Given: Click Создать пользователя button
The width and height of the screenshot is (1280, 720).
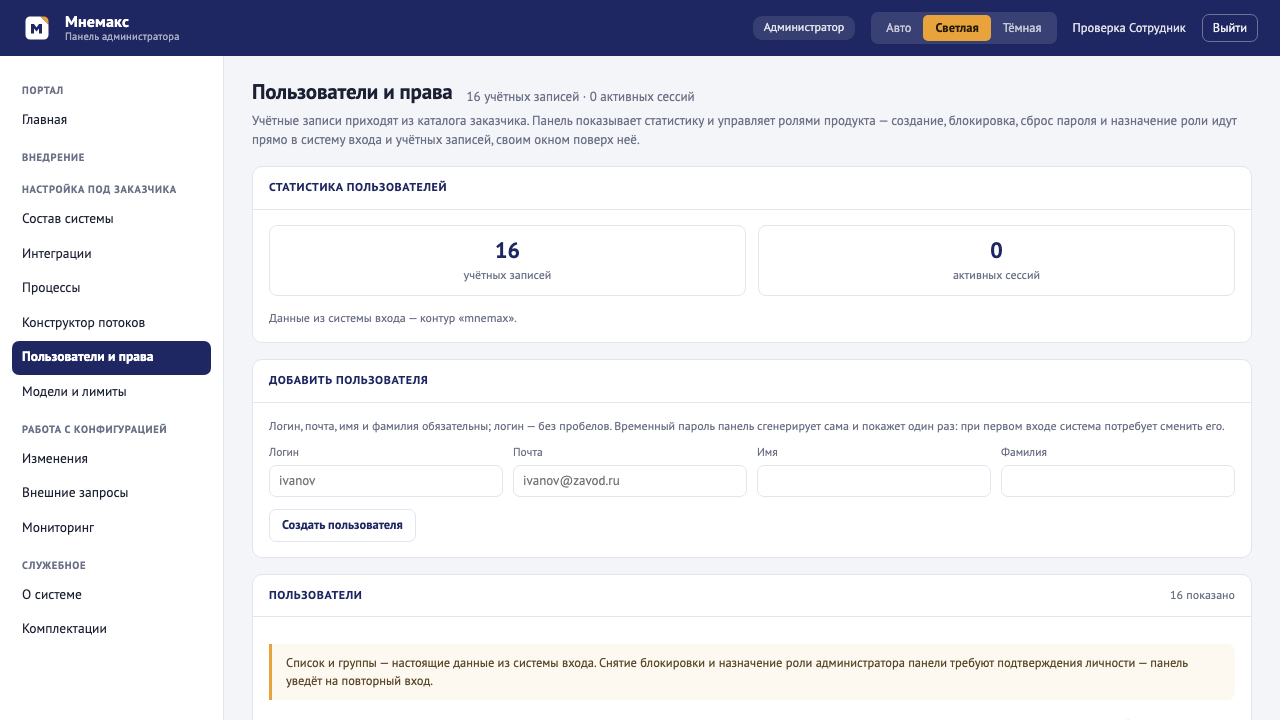Looking at the screenshot, I should point(342,525).
